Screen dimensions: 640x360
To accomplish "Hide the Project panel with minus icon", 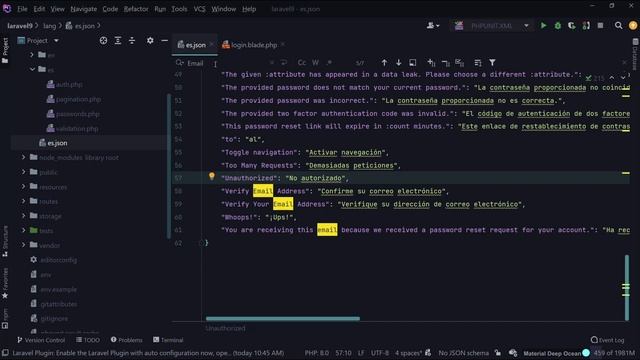I will pos(164,40).
